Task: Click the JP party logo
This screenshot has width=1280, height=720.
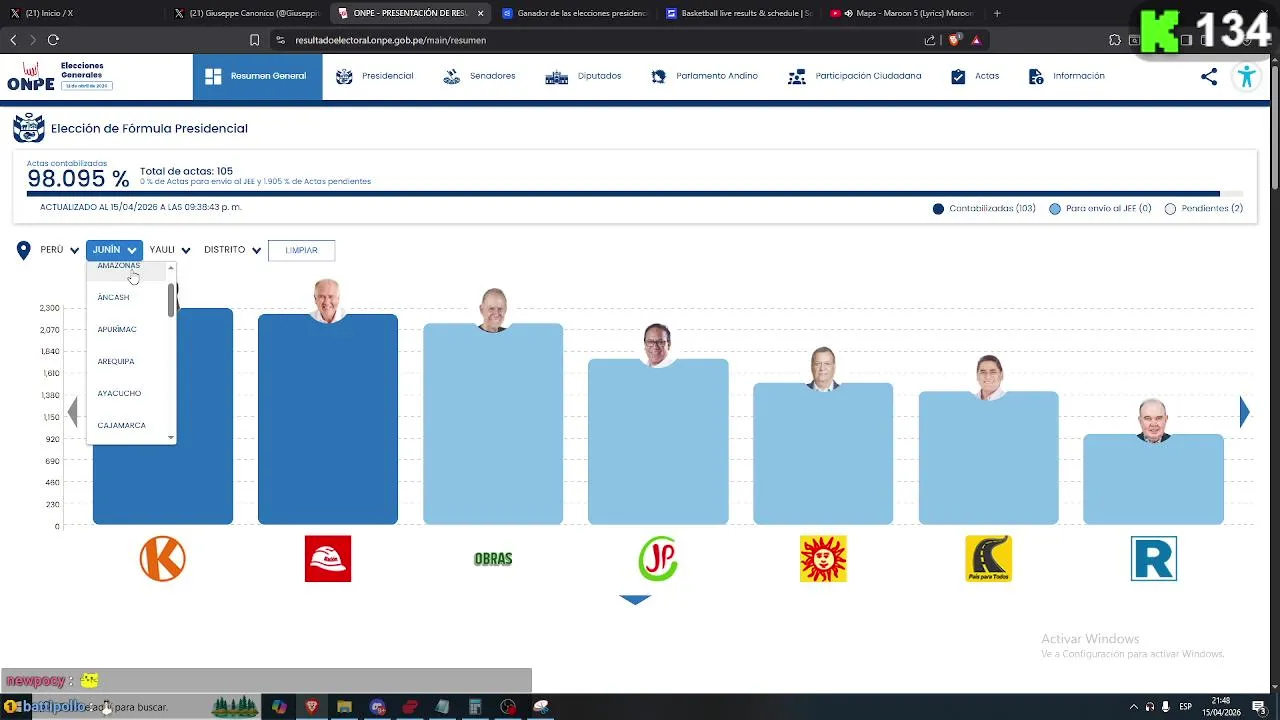Action: pyautogui.click(x=658, y=558)
